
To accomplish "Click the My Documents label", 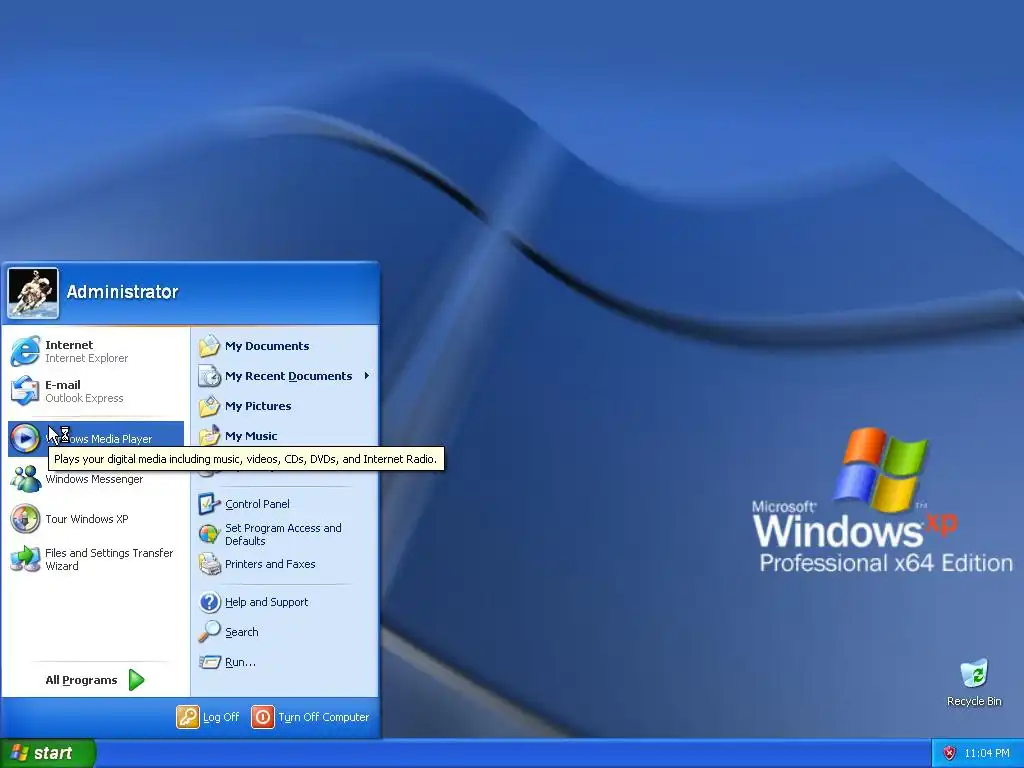I will 267,345.
